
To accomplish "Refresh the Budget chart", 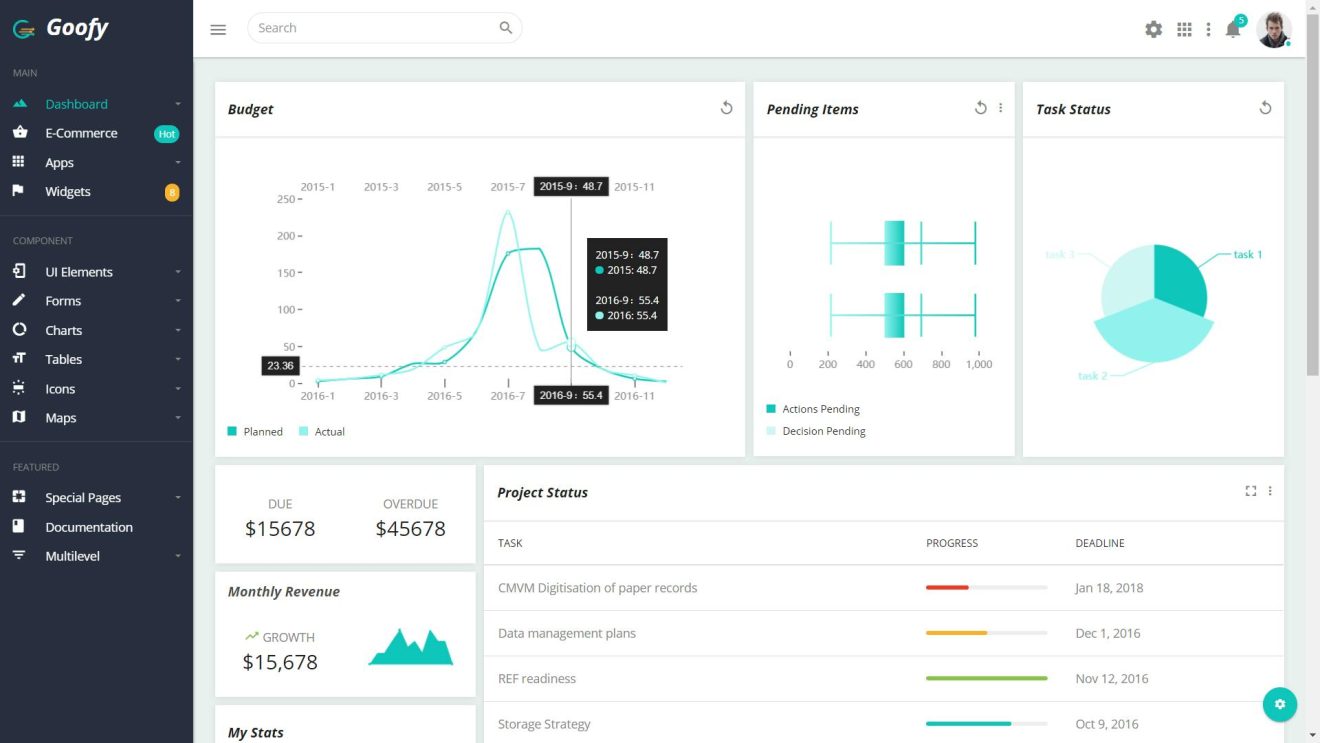I will [727, 107].
